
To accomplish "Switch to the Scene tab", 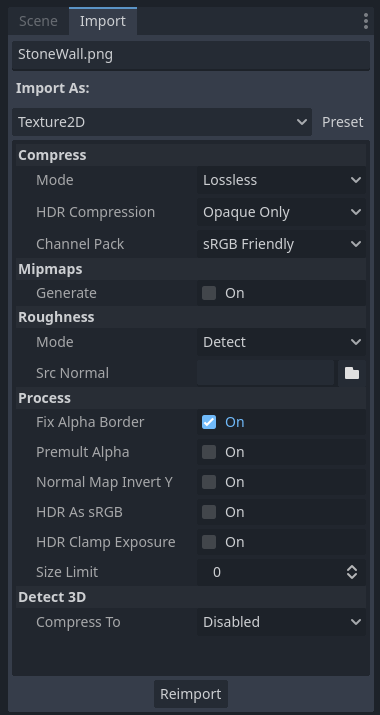I will 38,21.
